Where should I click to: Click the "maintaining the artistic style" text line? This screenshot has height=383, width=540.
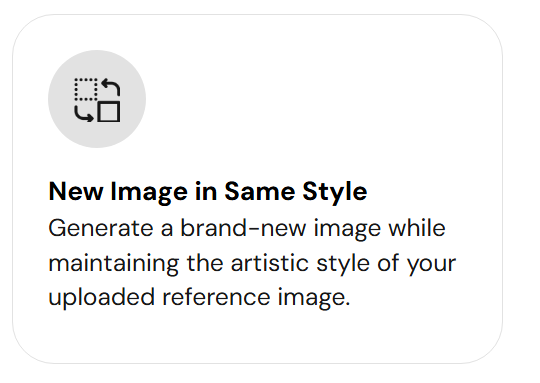click(252, 263)
